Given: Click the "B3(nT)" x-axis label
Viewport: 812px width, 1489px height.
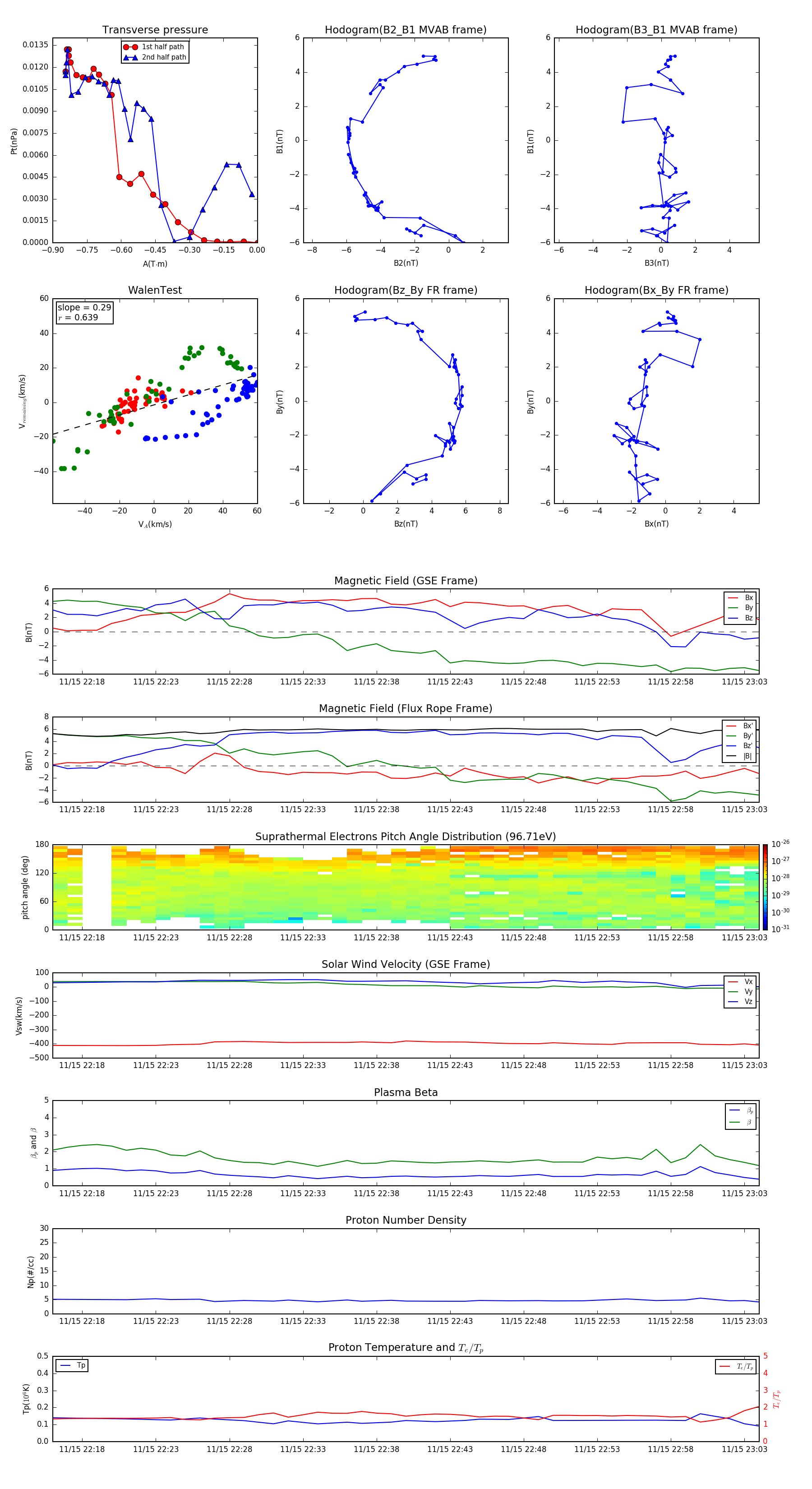Looking at the screenshot, I should pos(656,263).
